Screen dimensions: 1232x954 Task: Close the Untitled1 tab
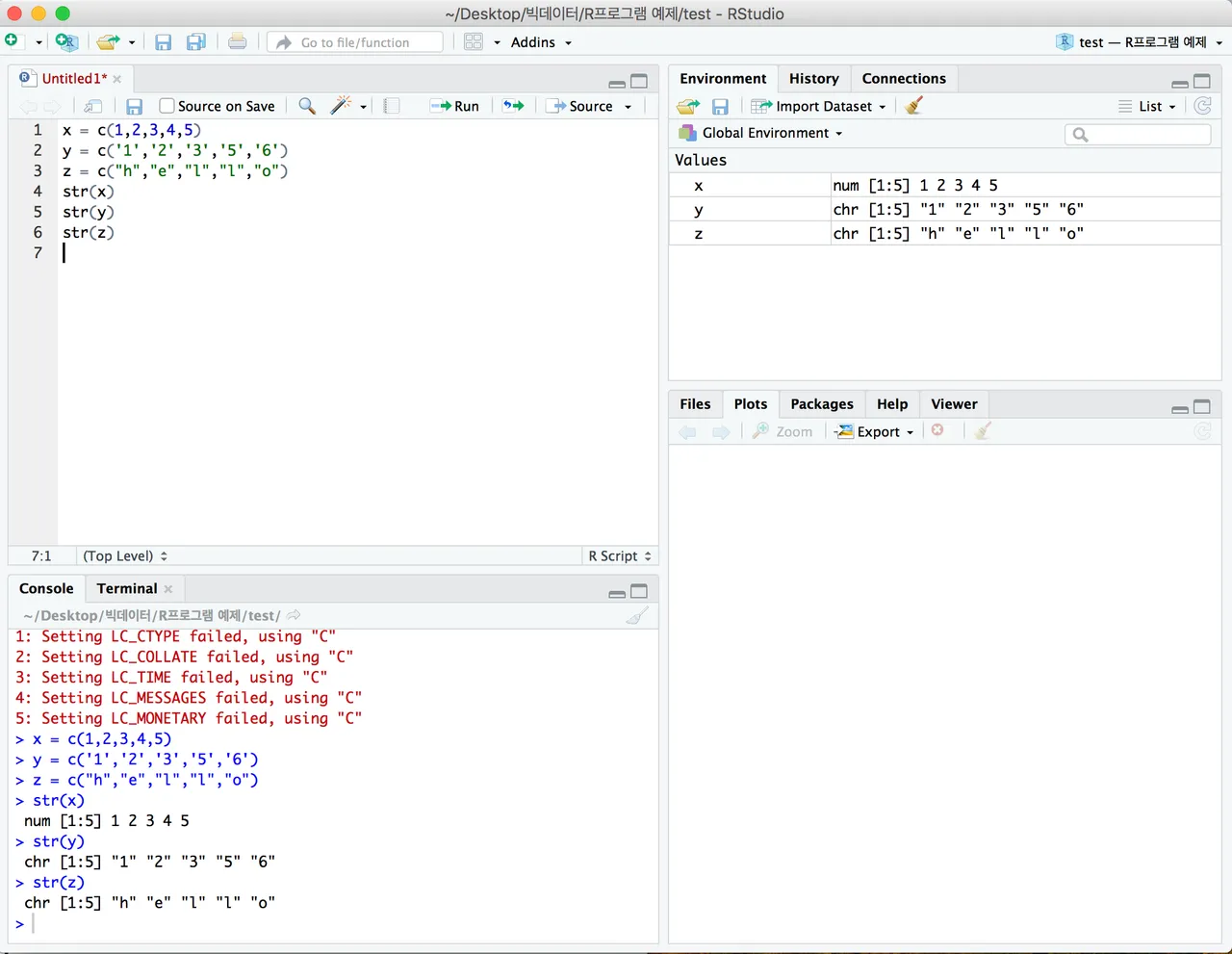117,79
